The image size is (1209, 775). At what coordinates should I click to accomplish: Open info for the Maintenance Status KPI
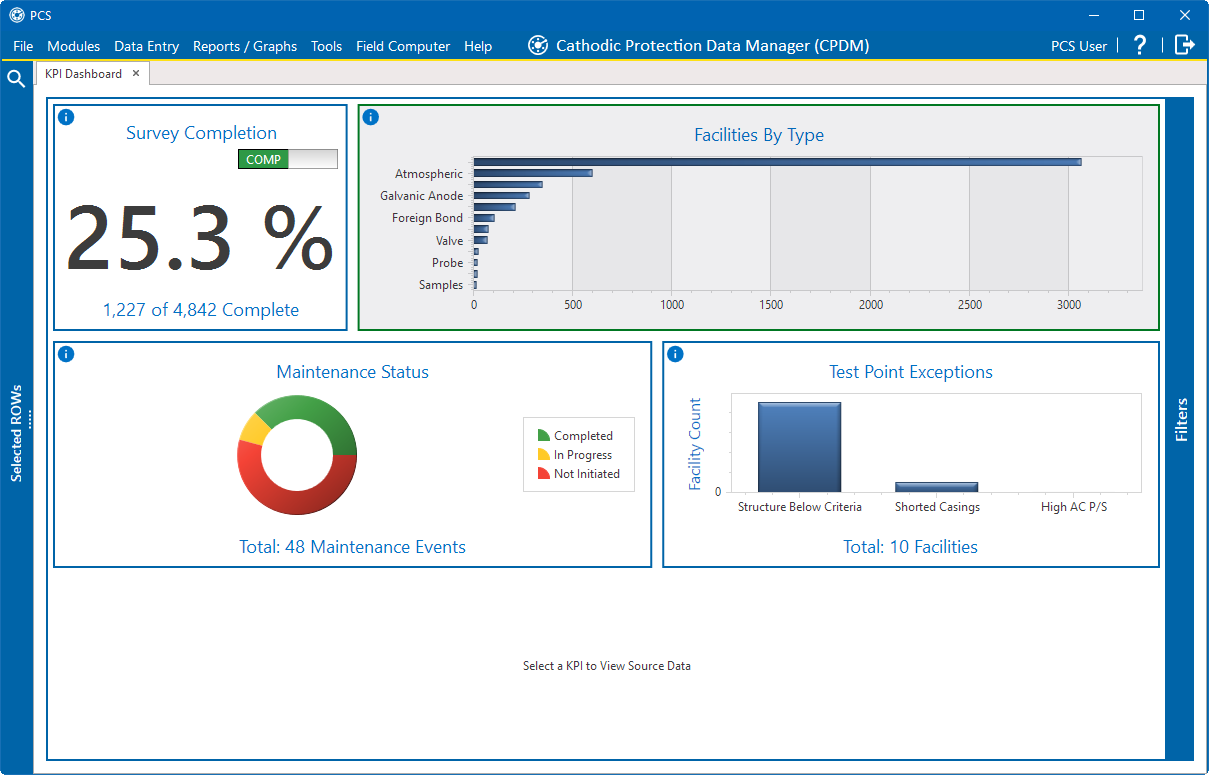tap(66, 354)
